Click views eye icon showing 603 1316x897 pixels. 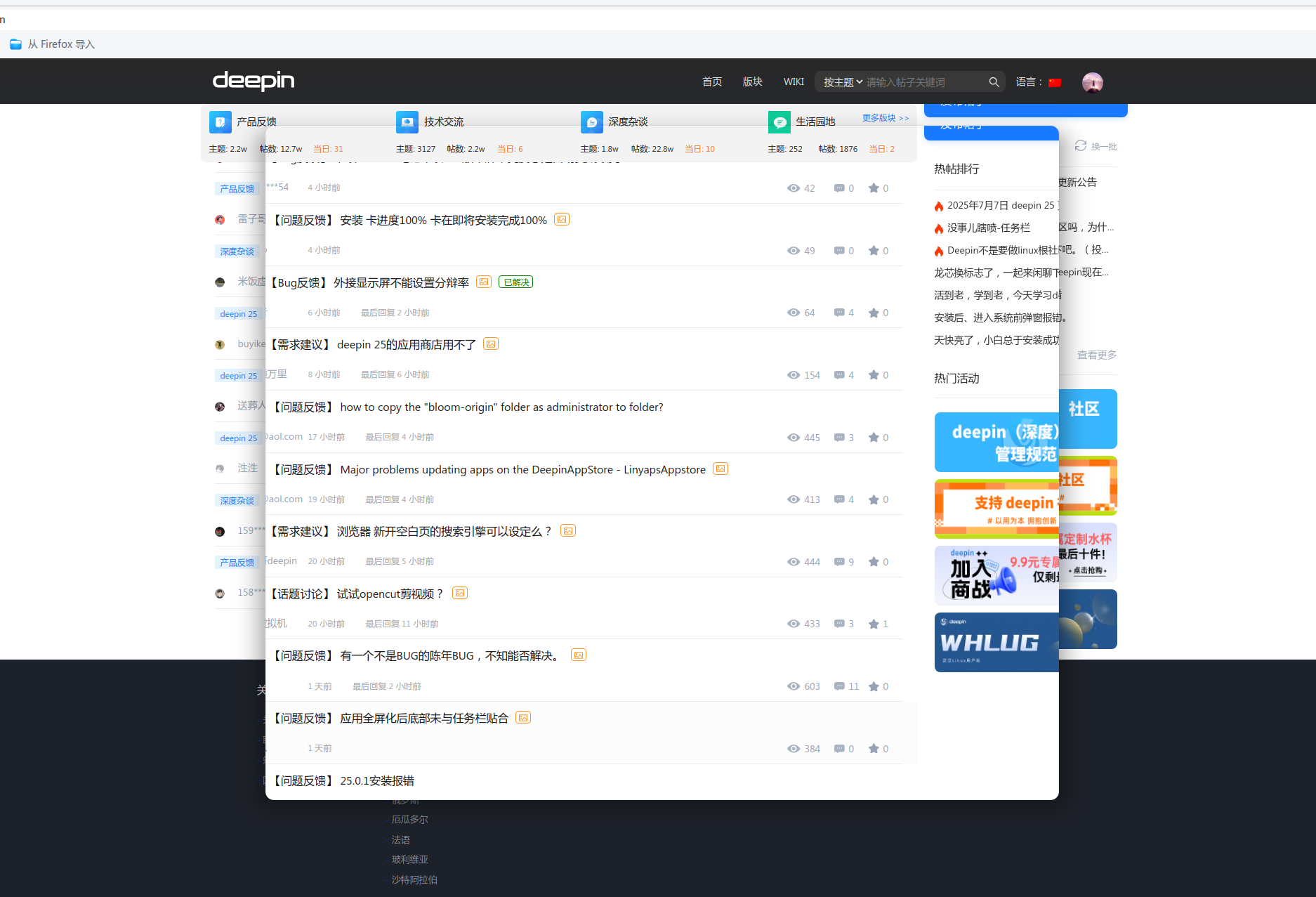(794, 686)
